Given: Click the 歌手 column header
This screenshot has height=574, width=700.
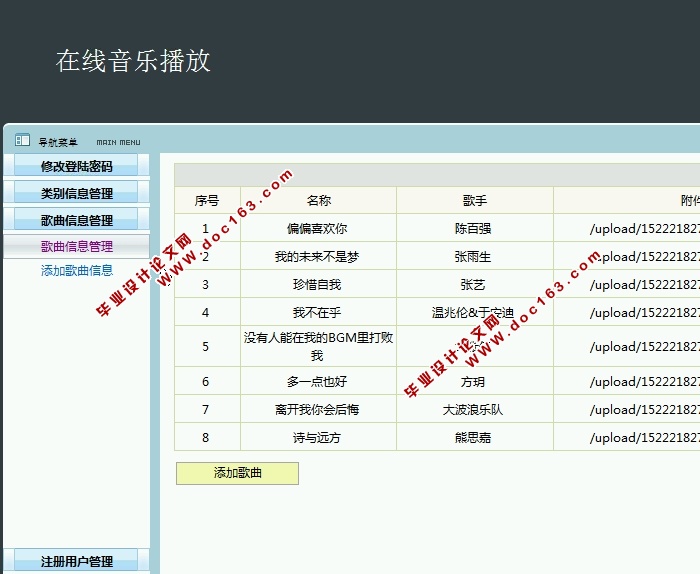Looking at the screenshot, I should [x=475, y=200].
